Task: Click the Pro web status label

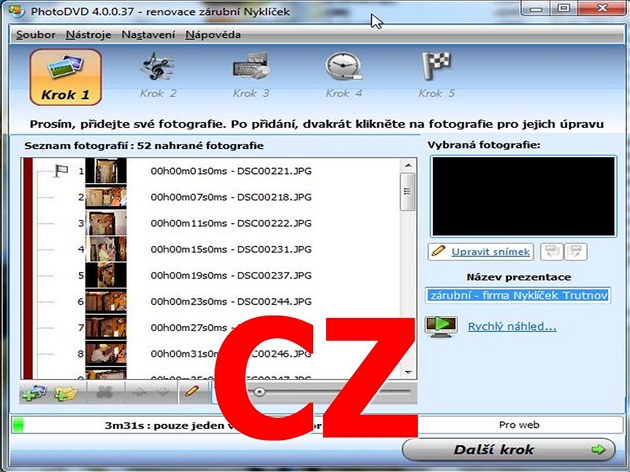Action: (519, 425)
